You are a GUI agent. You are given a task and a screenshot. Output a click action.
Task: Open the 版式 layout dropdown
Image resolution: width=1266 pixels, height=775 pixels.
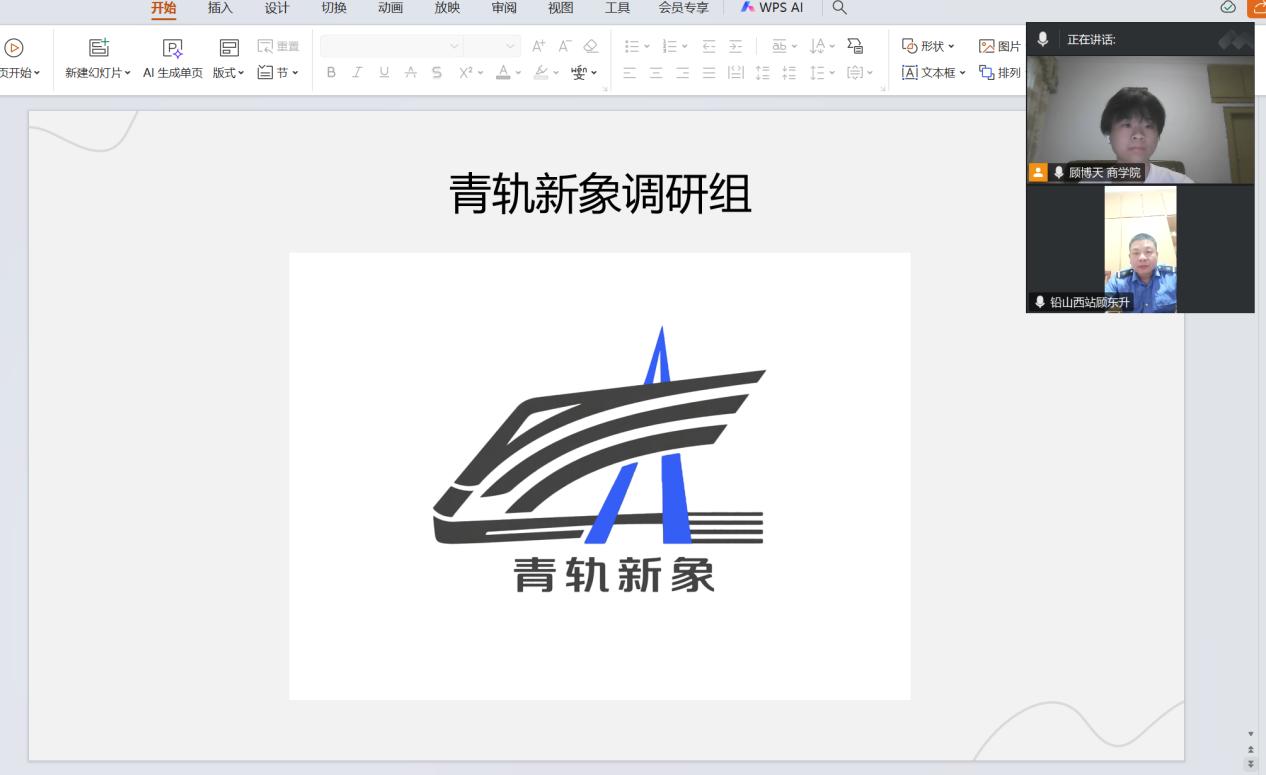click(228, 72)
